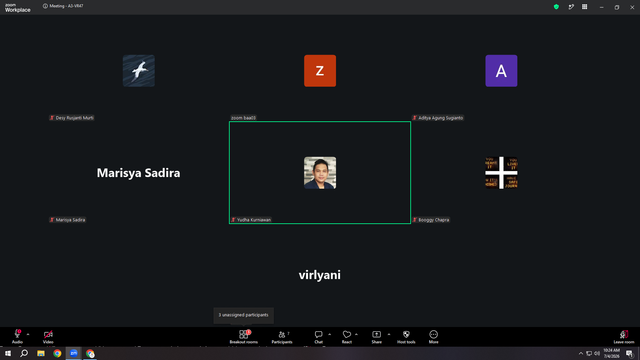The image size is (640, 360).
Task: Open the React menu
Action: pyautogui.click(x=347, y=337)
